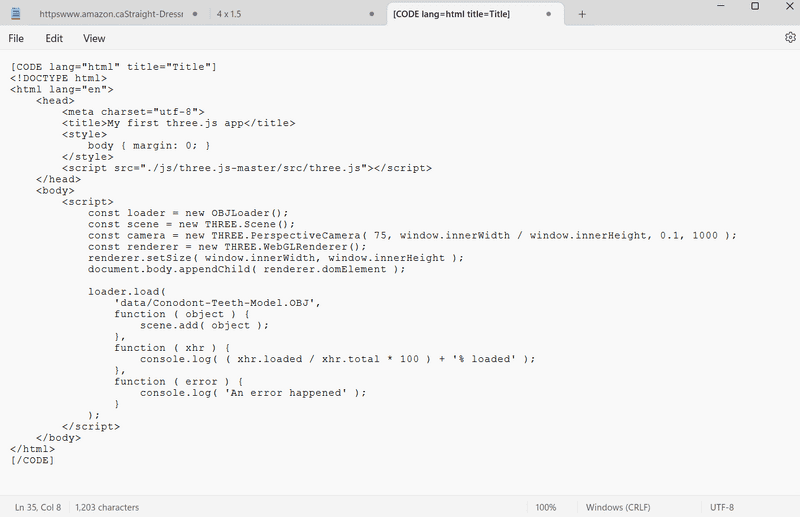
Task: Click the 'scene.add( object );' line
Action: coord(204,325)
